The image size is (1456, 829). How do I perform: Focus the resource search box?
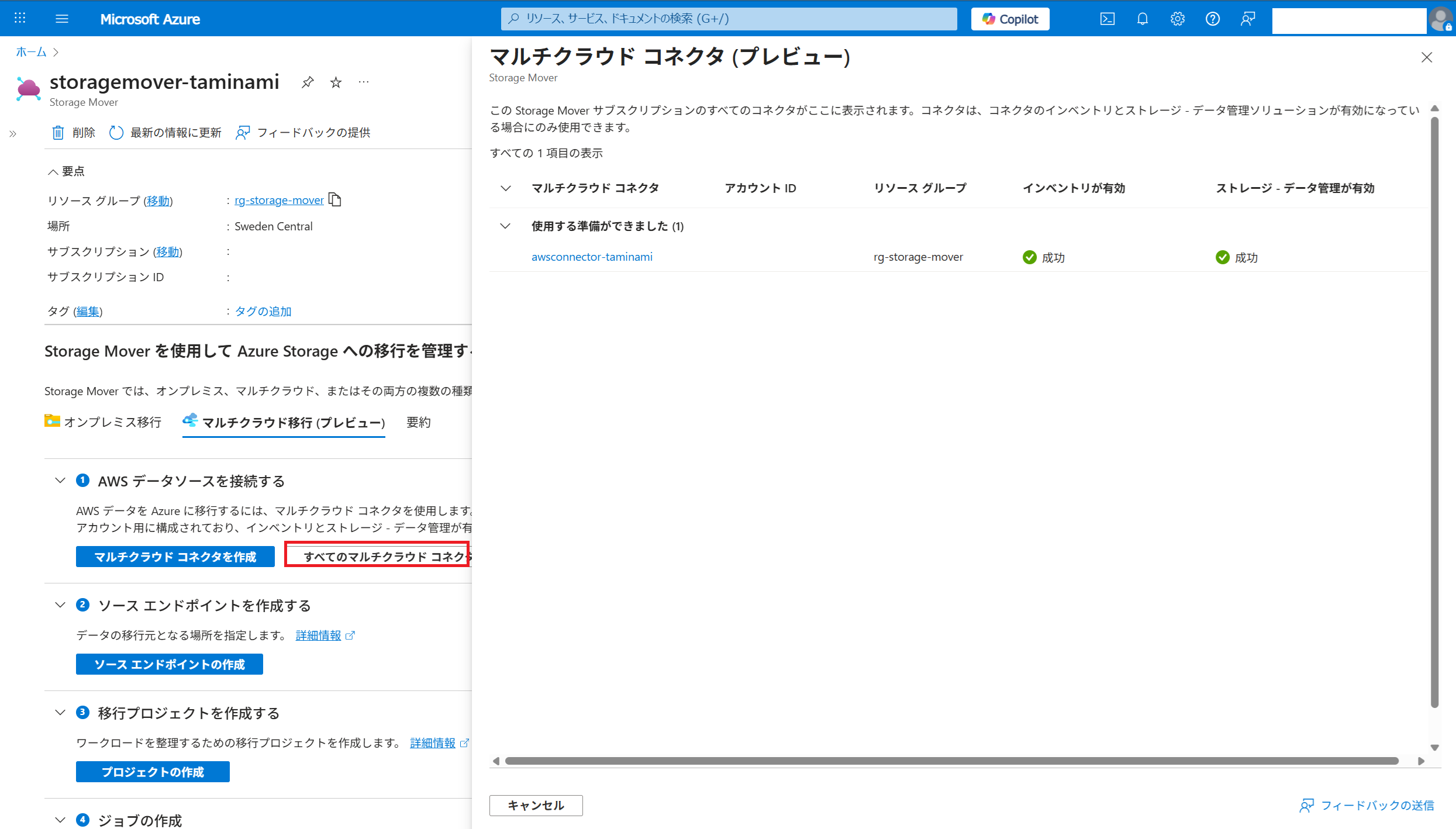729,19
